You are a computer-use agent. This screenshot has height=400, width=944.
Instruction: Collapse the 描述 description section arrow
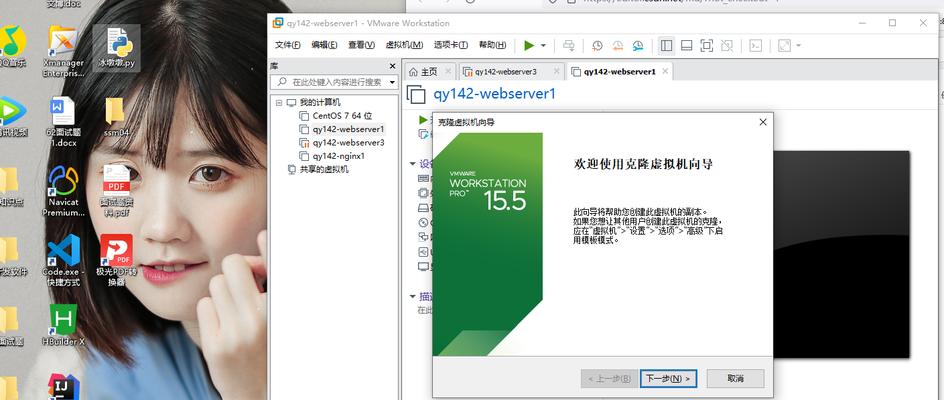pyautogui.click(x=412, y=296)
